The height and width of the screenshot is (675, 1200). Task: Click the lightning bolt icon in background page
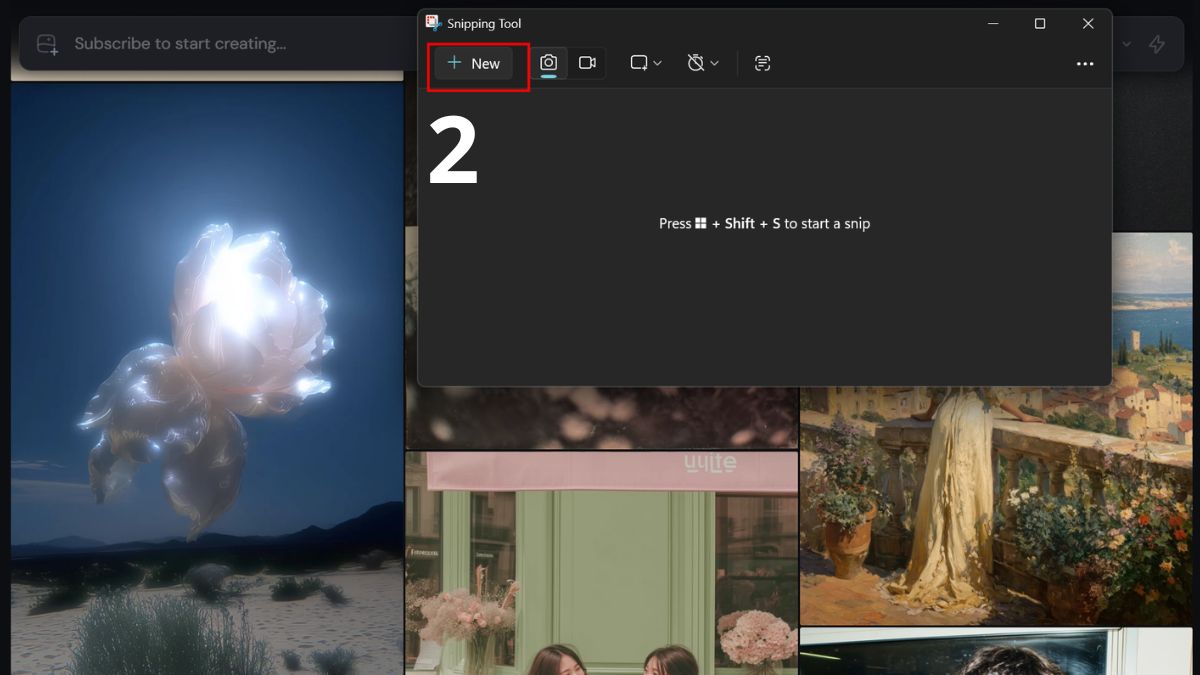1157,44
